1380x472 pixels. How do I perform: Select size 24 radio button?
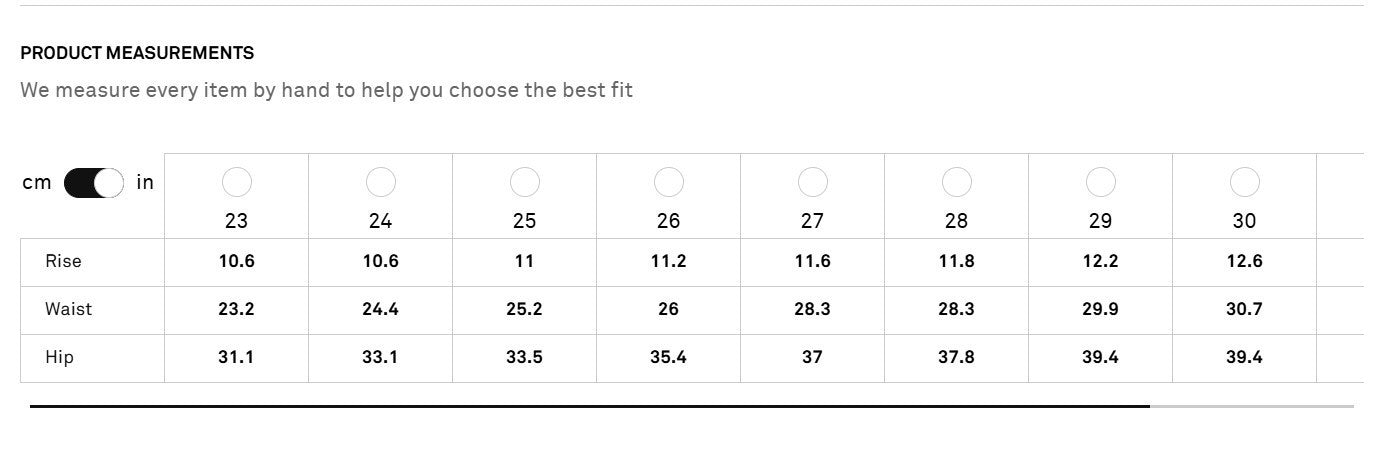pos(381,182)
